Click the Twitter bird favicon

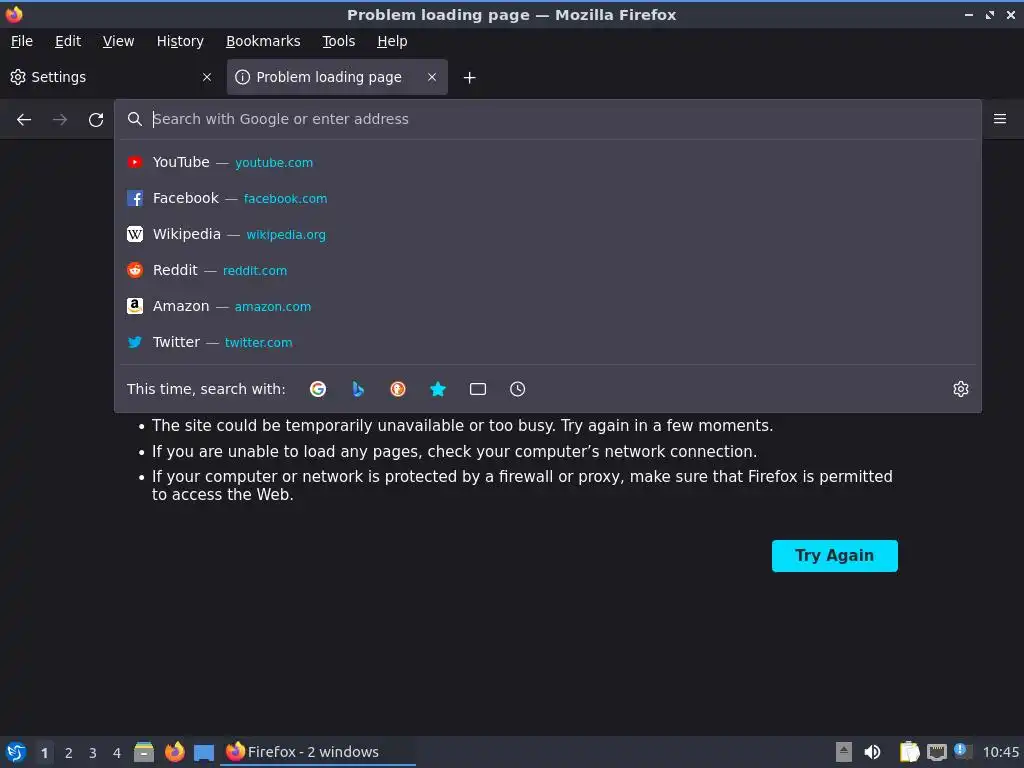click(x=135, y=342)
